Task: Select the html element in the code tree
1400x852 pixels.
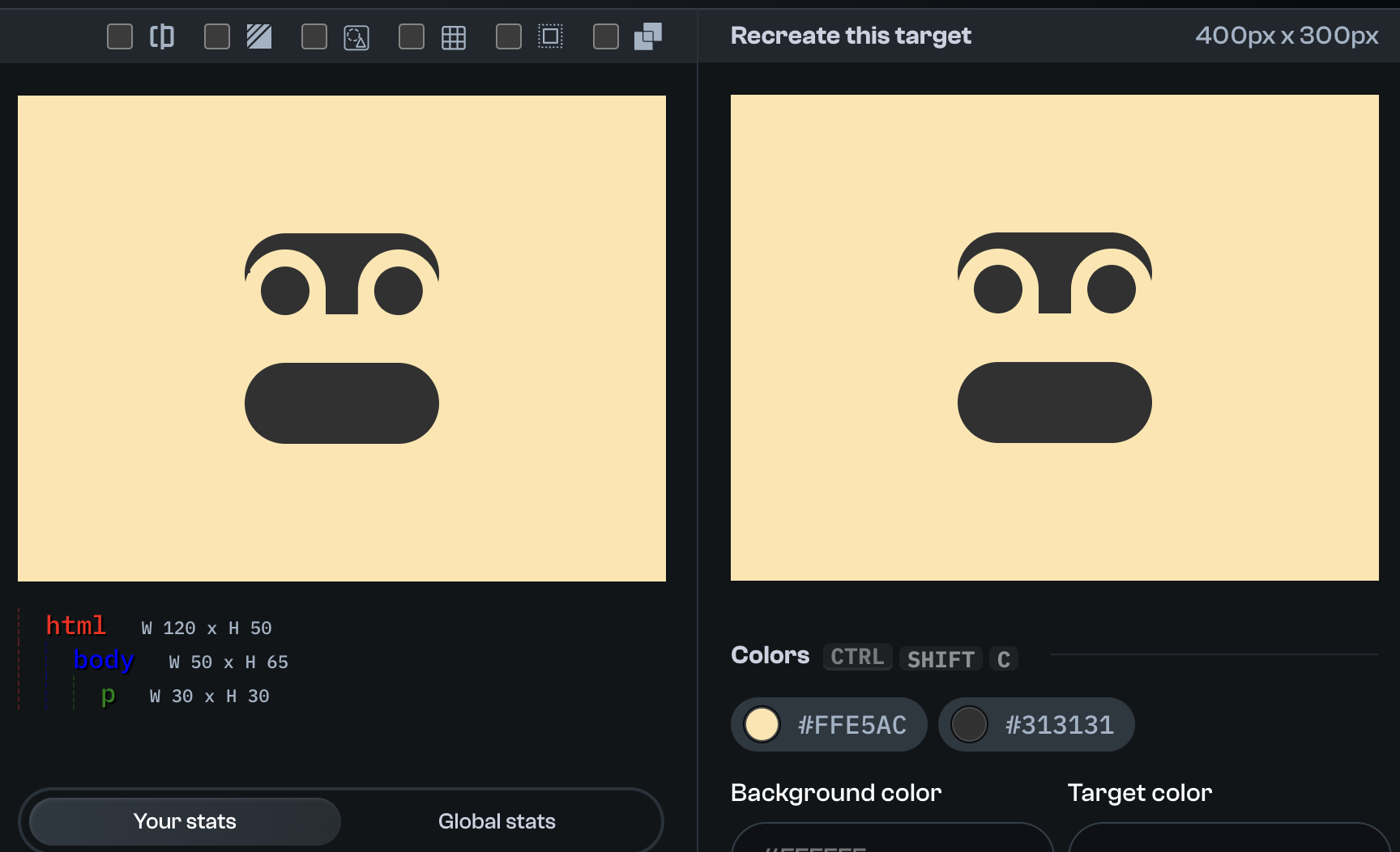Action: [x=75, y=625]
